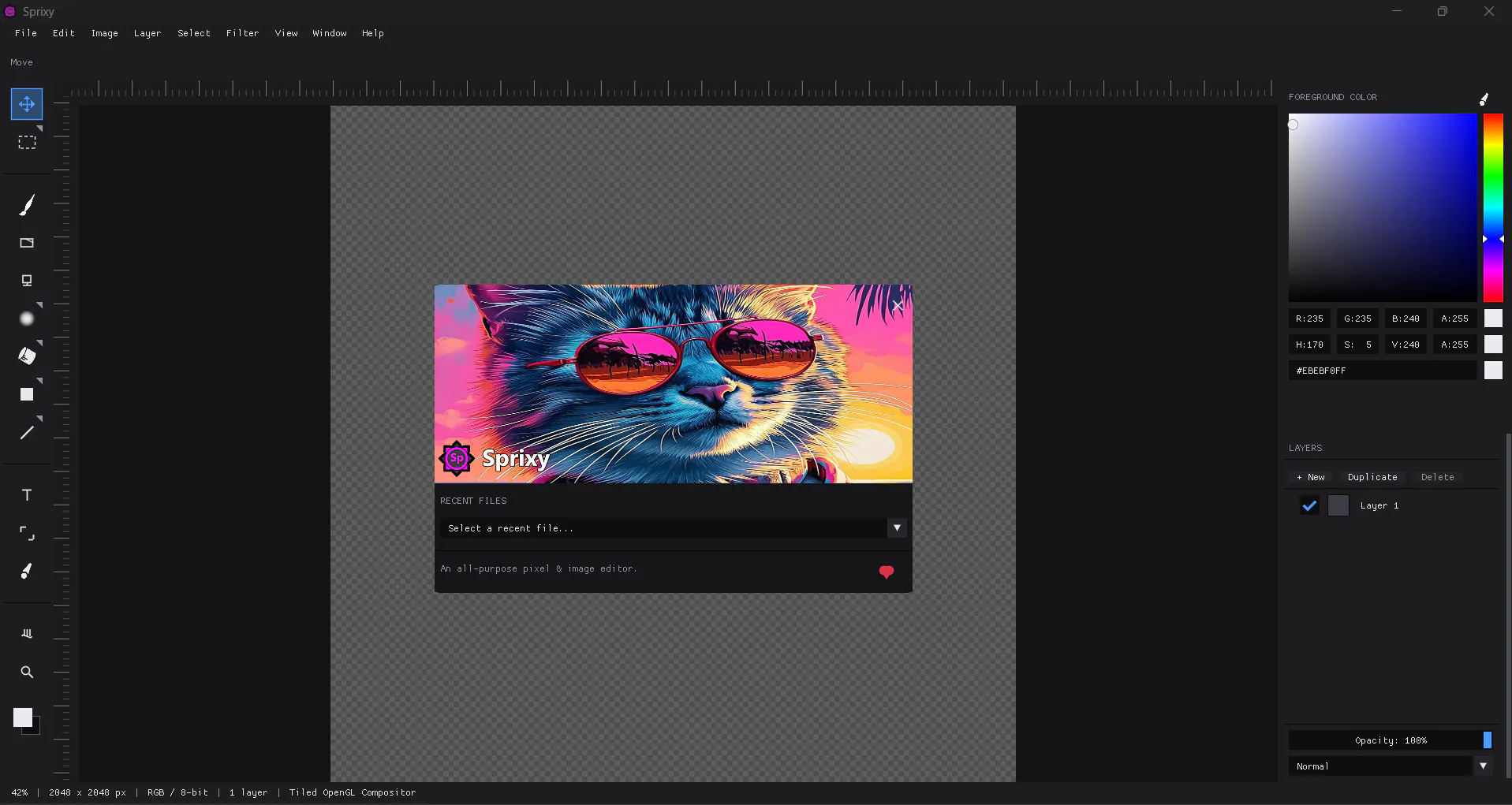This screenshot has width=1512, height=805.
Task: Click the saturation-value color picker square
Action: [1383, 207]
